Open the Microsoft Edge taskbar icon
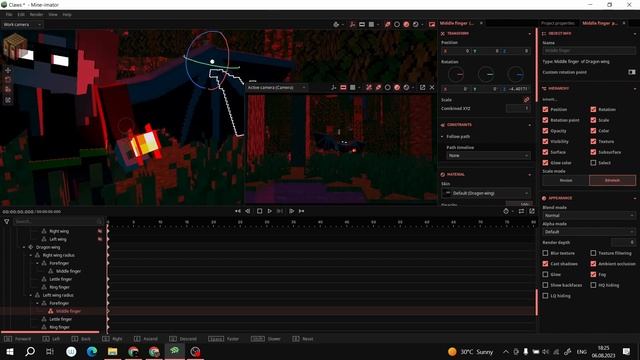This screenshot has height=360, width=640. (91, 351)
